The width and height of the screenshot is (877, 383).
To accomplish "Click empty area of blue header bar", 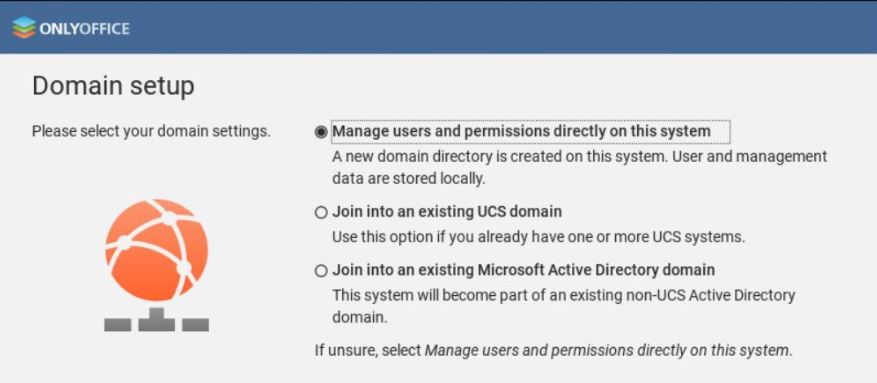I will coord(503,28).
